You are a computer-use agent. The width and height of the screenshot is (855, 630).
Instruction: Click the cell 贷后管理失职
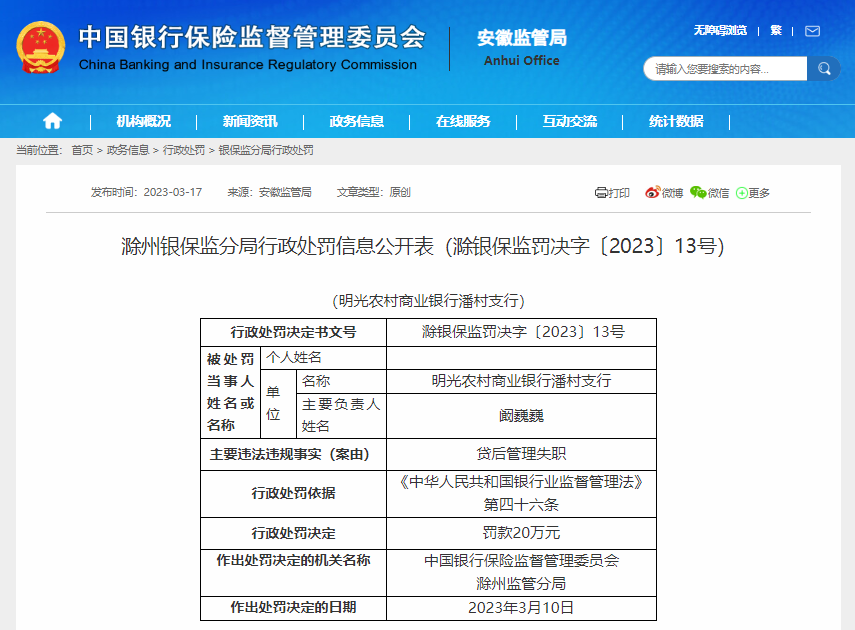pos(522,454)
